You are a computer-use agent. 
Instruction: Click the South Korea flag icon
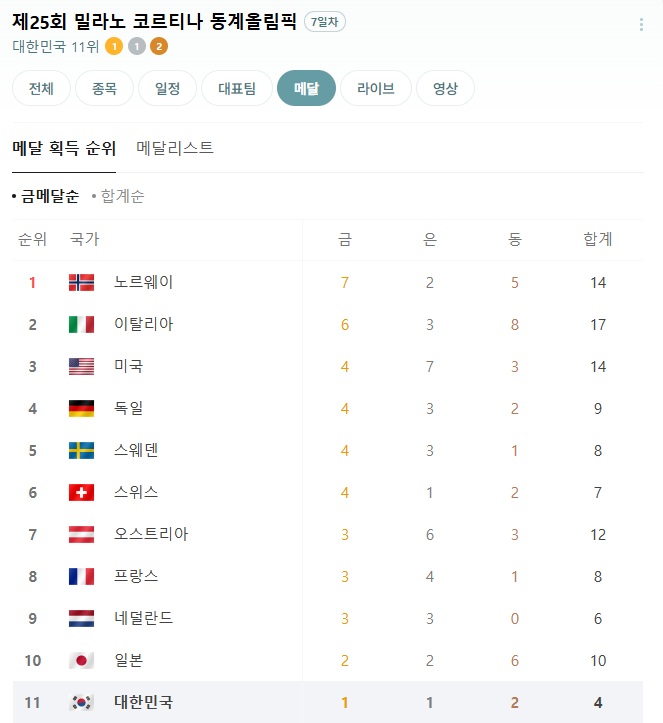(x=81, y=702)
